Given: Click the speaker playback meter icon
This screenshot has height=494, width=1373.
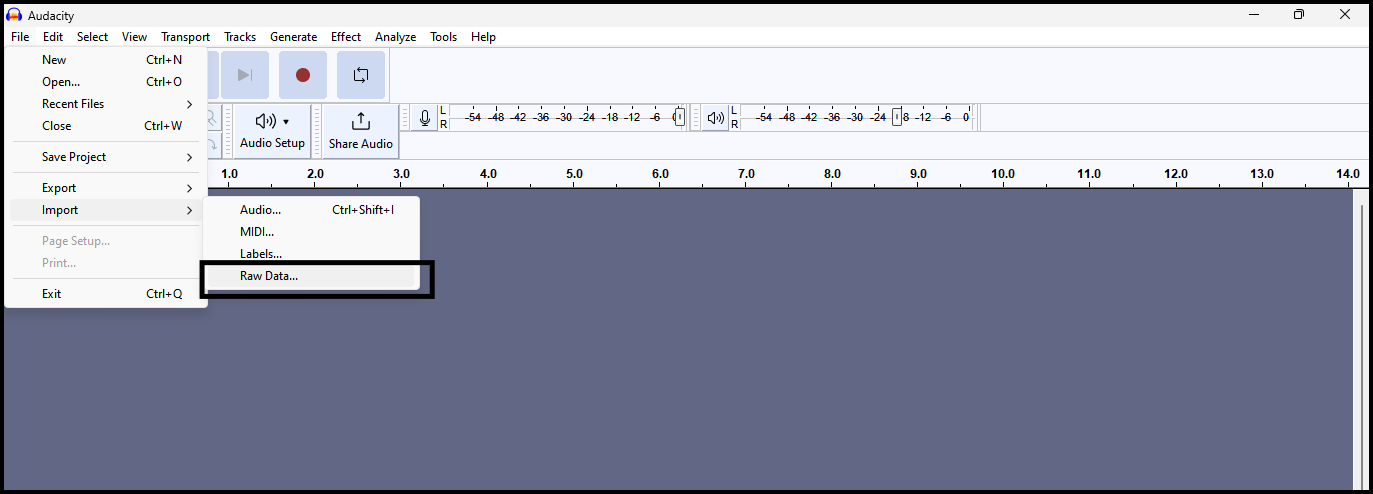Looking at the screenshot, I should (715, 118).
